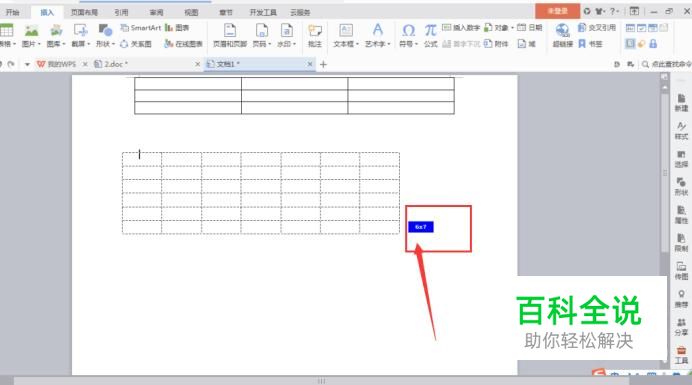Image resolution: width=692 pixels, height=385 pixels.
Task: Click 插入数字 insert number
Action: coord(461,28)
